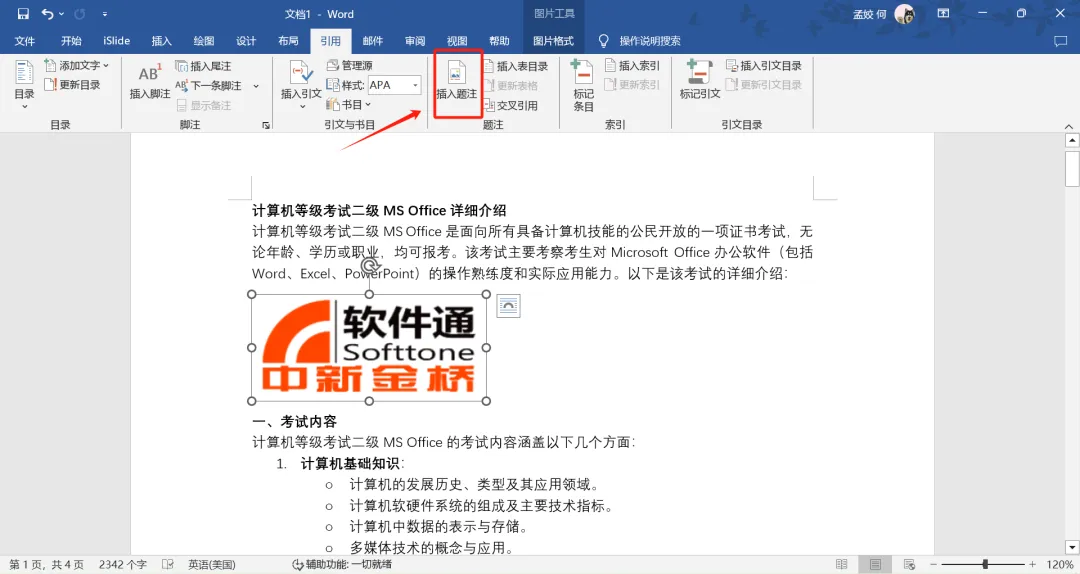This screenshot has height=574, width=1080.
Task: Select the Softtone logo picture
Action: tap(369, 347)
